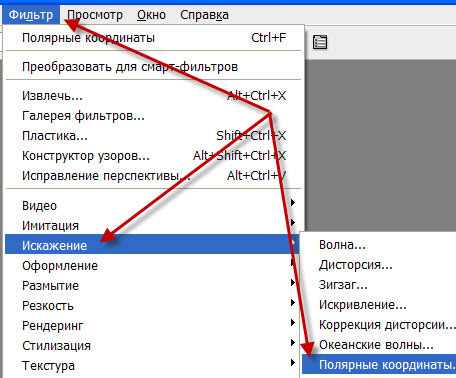Choose Преобразовать для смарт-фильтров
The width and height of the screenshot is (456, 378).
coord(154,67)
